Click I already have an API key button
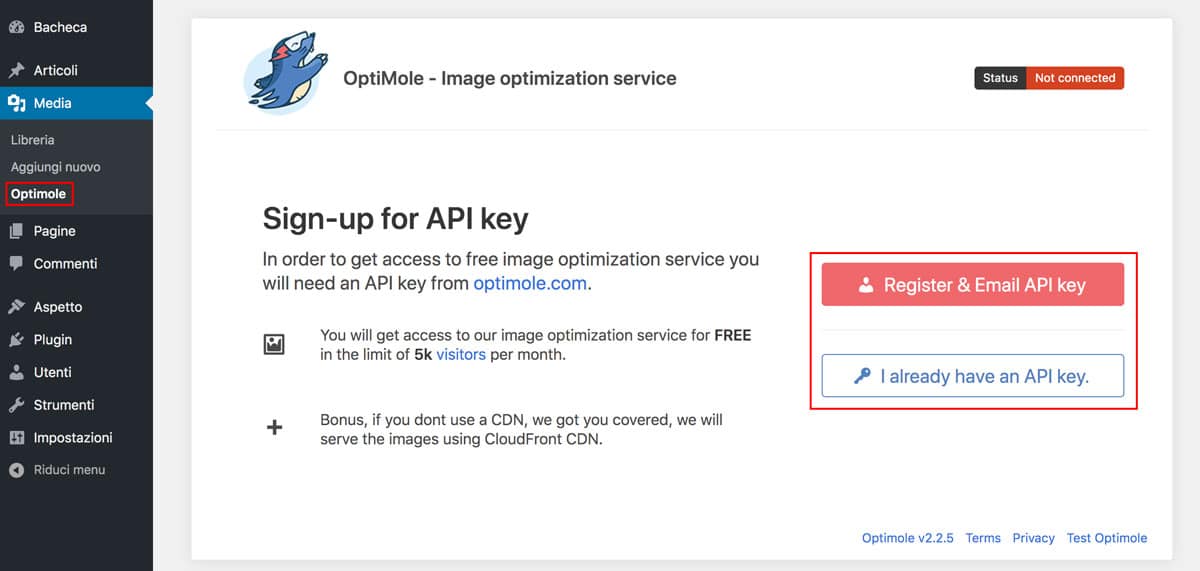 973,377
